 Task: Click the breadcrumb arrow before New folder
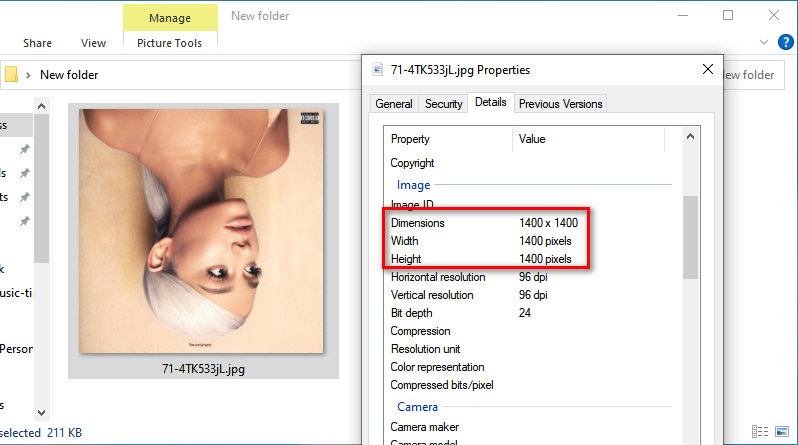[x=29, y=75]
